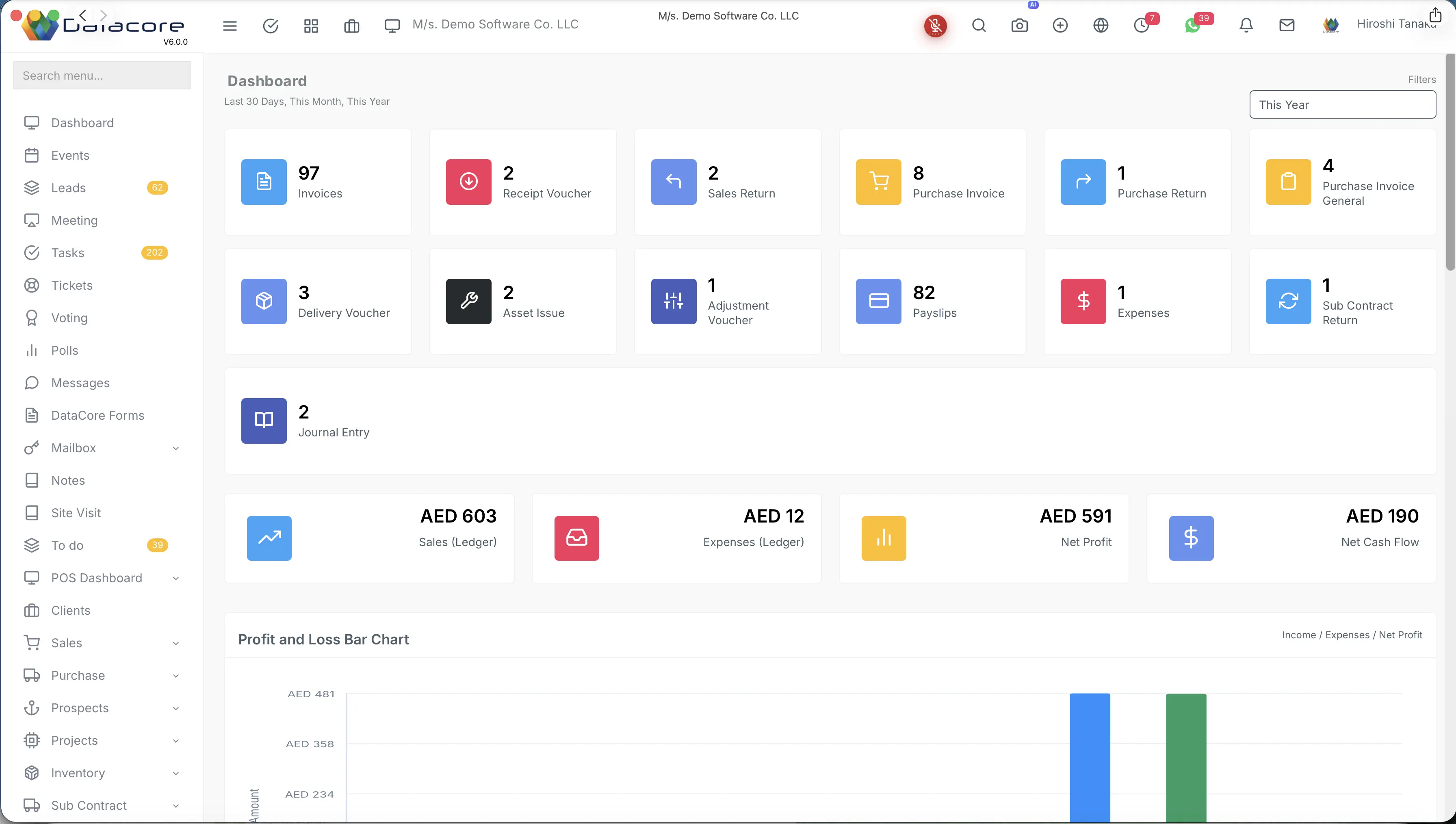1456x824 pixels.
Task: Click the Purchase Return arrow icon
Action: point(1083,182)
